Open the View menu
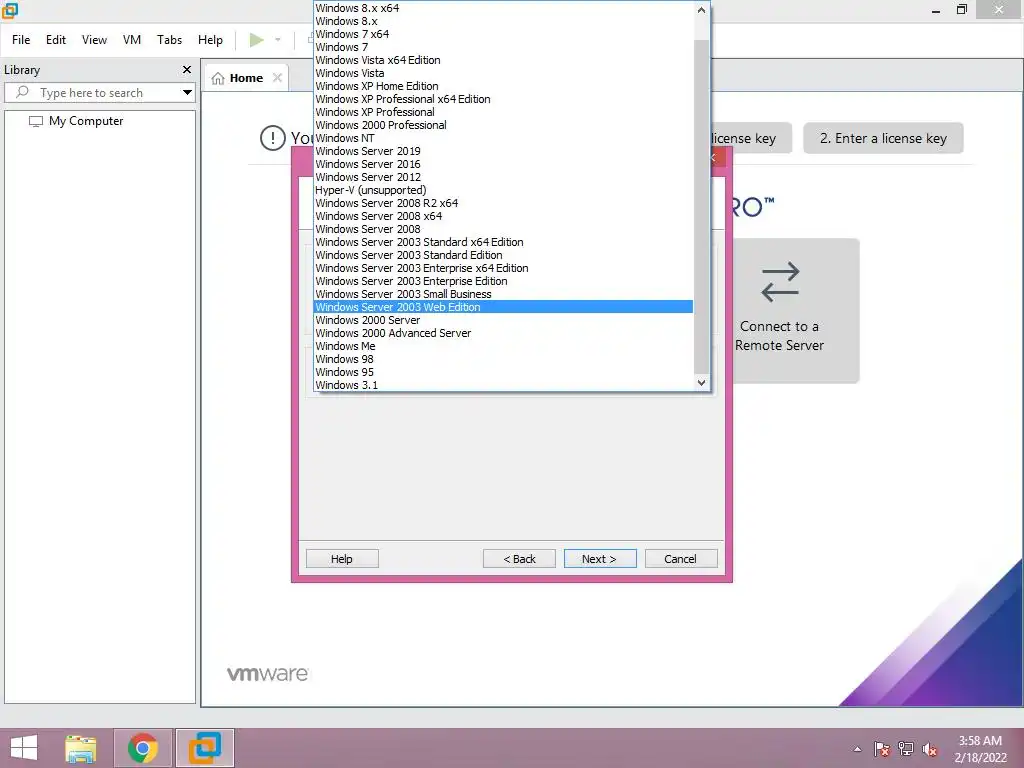The width and height of the screenshot is (1024, 768). tap(94, 40)
